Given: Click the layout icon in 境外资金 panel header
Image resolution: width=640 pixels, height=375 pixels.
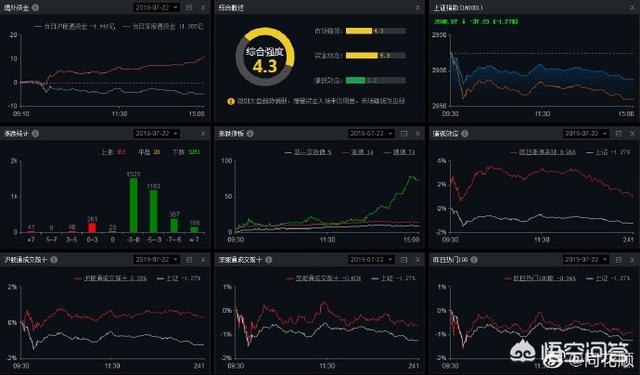Looking at the screenshot, I should (189, 7).
